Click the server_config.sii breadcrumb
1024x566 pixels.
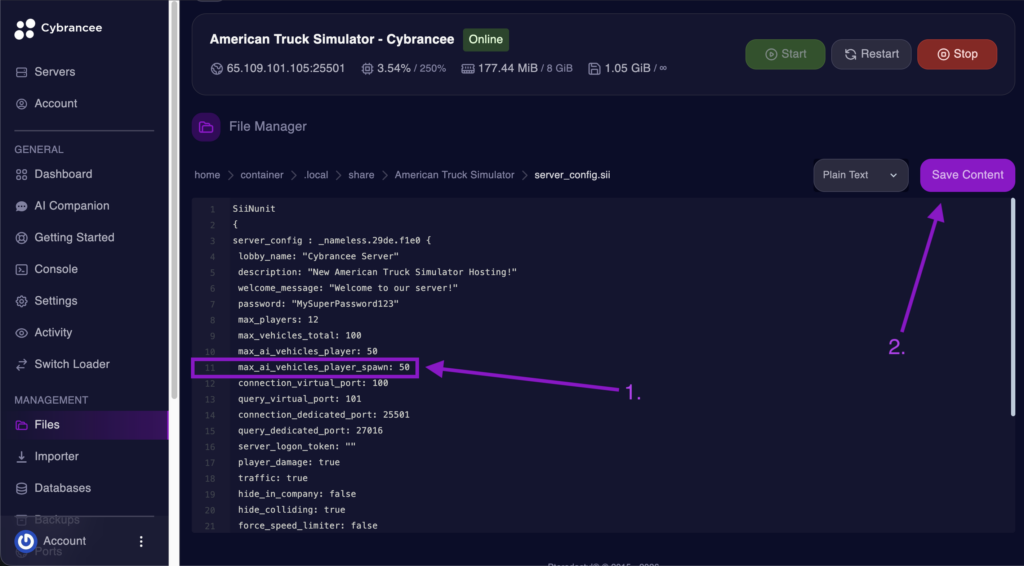[572, 175]
